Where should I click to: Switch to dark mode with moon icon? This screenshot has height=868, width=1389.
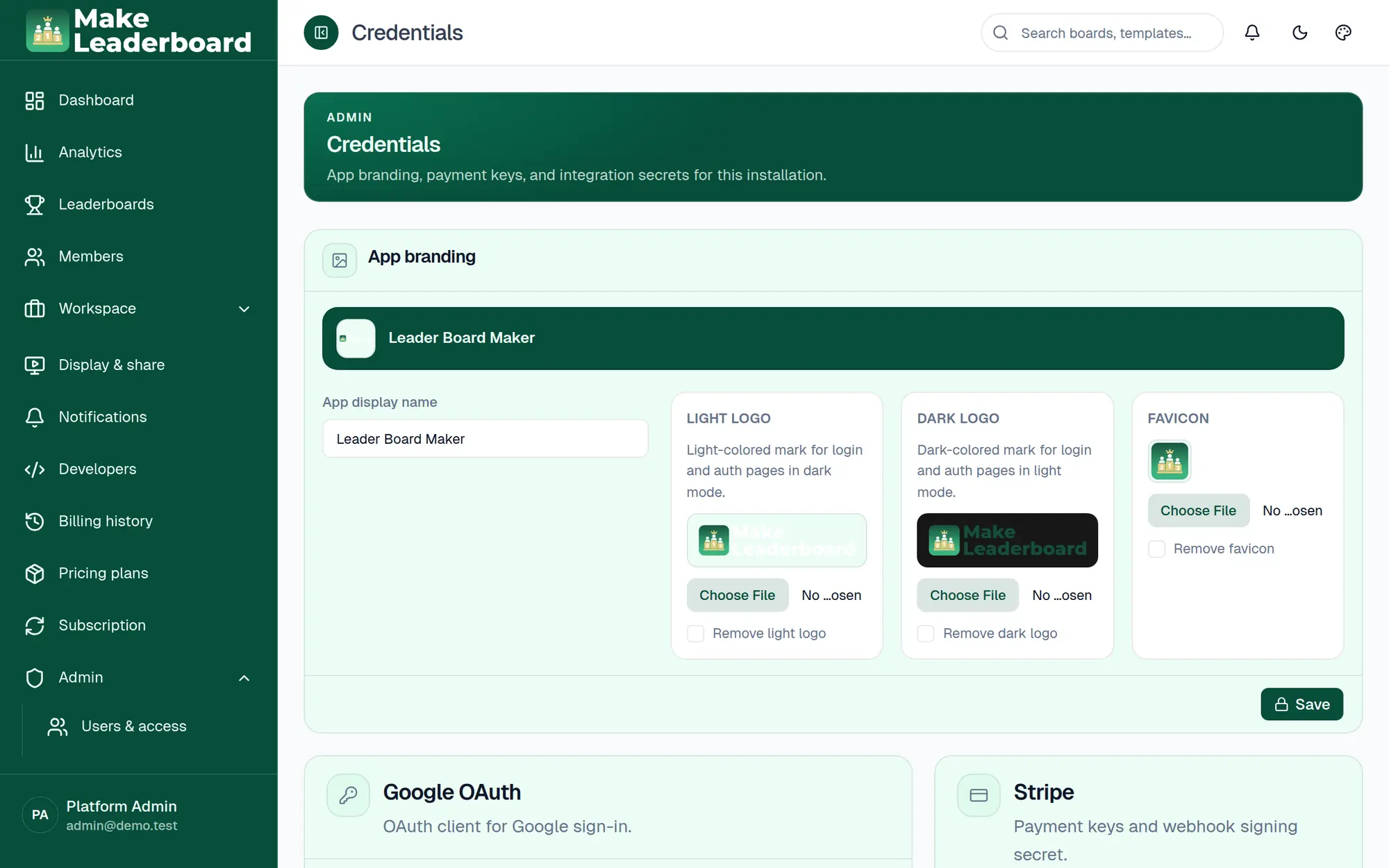(x=1299, y=33)
